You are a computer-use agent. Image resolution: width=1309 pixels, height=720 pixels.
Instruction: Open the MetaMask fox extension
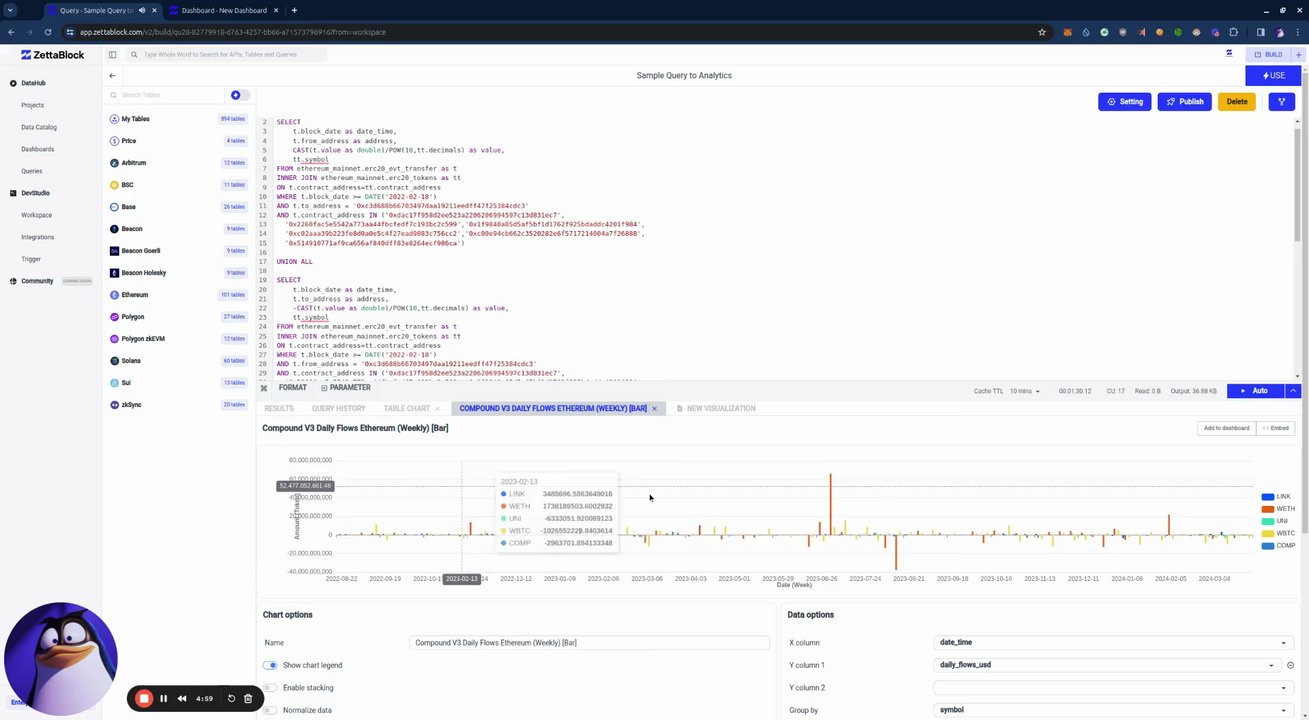(x=1067, y=32)
